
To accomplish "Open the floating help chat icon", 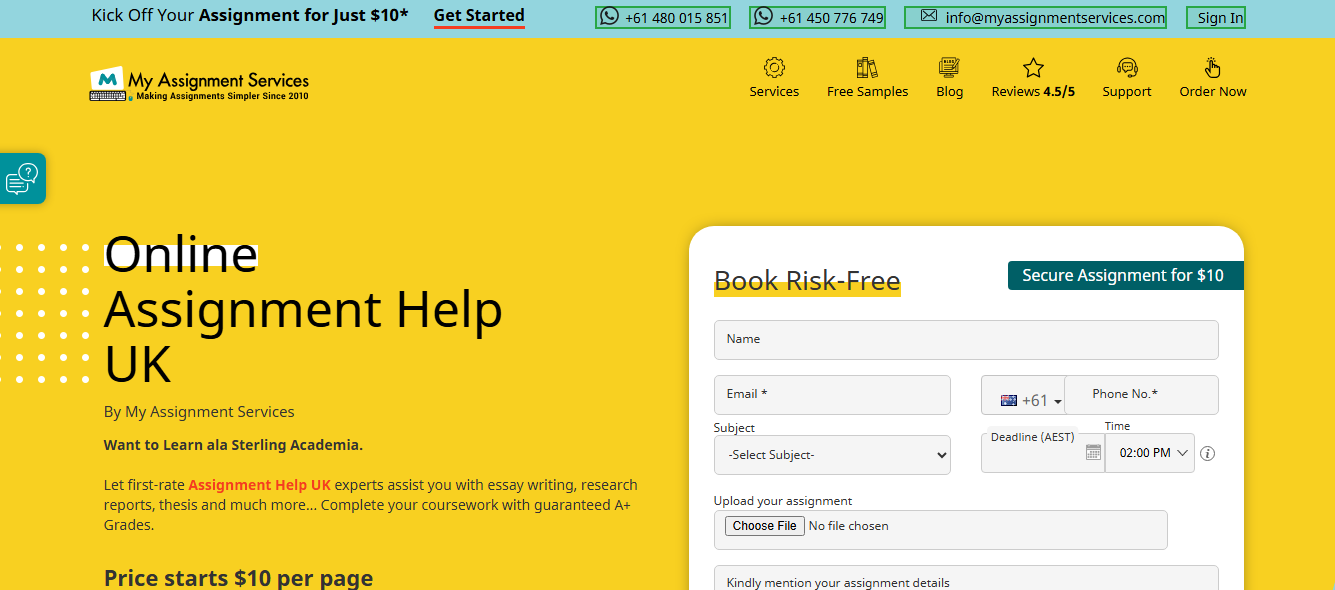I will [x=22, y=179].
